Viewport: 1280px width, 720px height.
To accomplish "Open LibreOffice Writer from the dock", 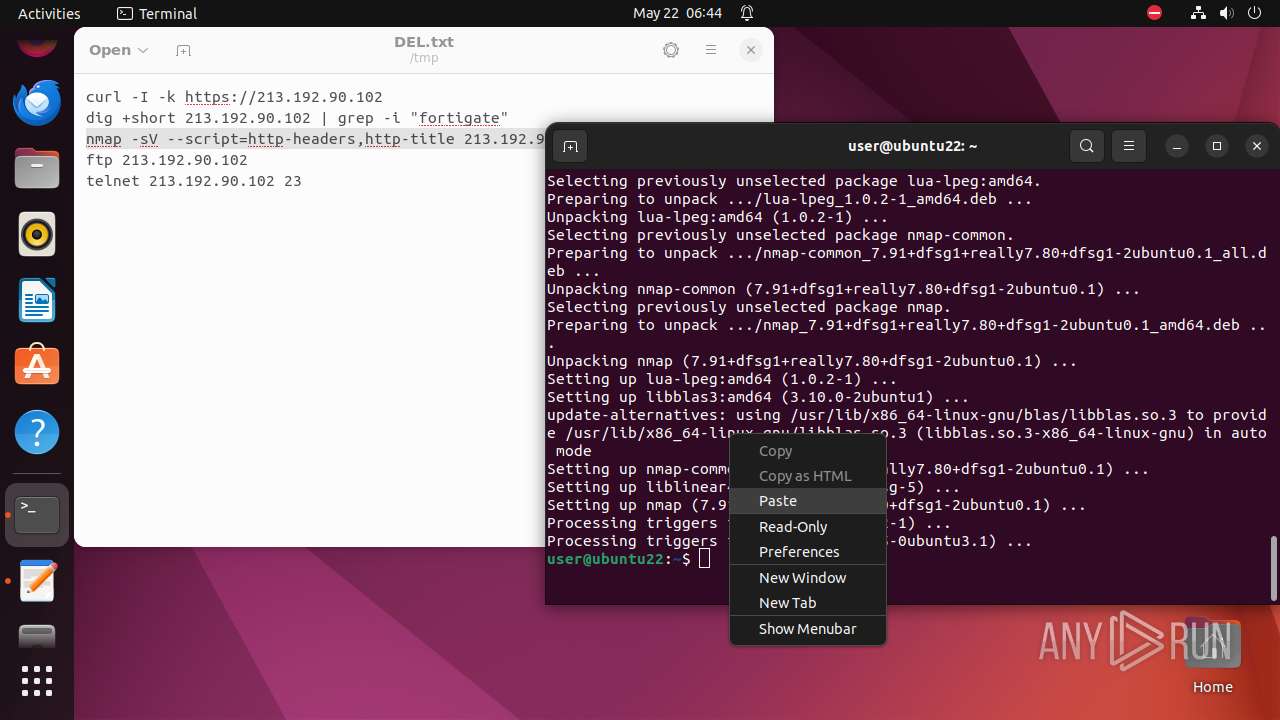I will click(x=37, y=301).
